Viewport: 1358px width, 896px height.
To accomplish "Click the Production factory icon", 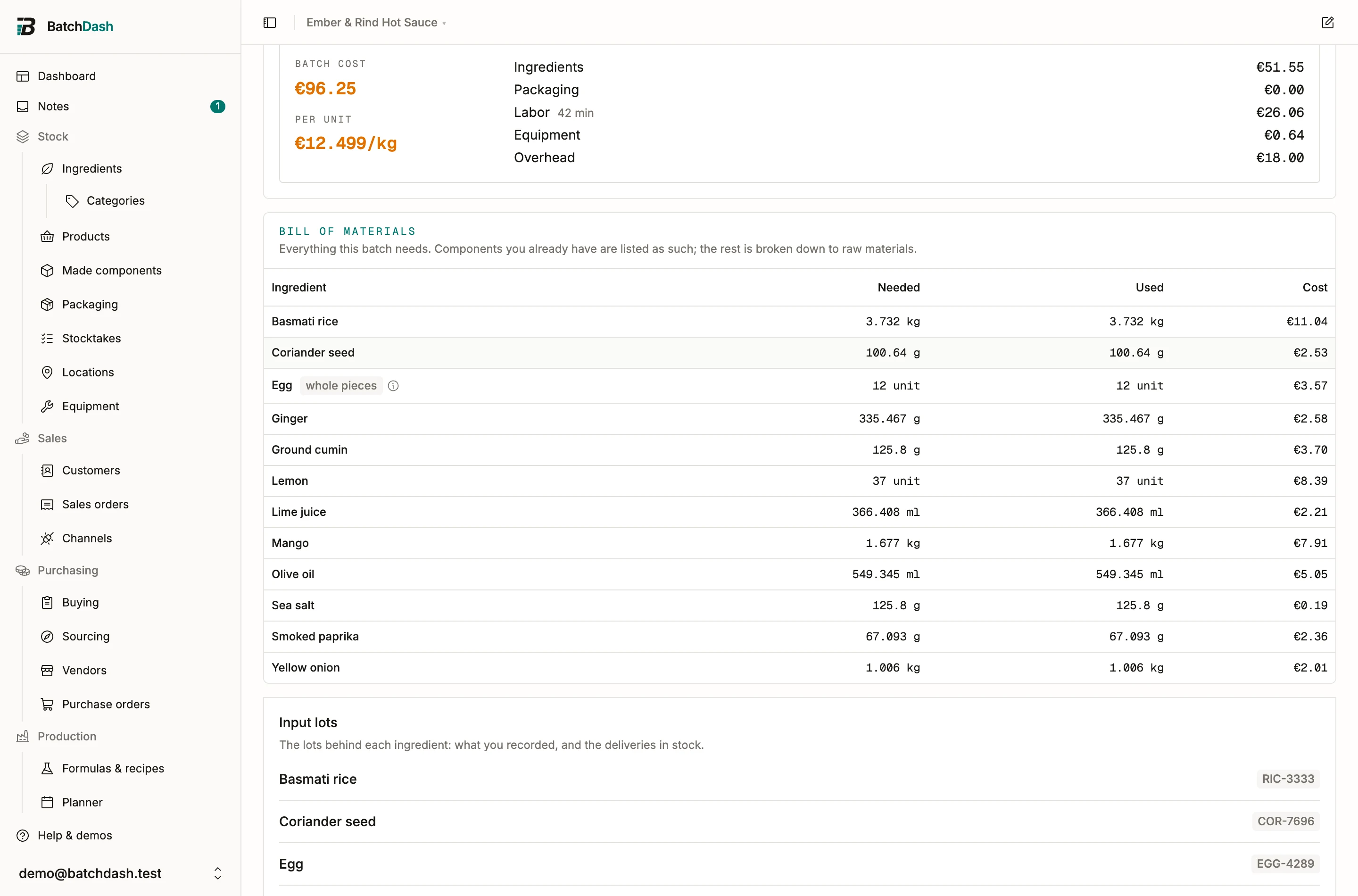I will (x=23, y=737).
